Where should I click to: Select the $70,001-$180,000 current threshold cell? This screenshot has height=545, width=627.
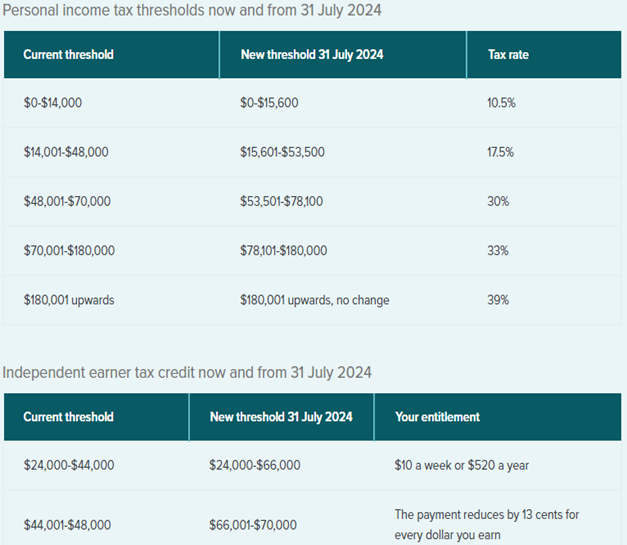69,250
